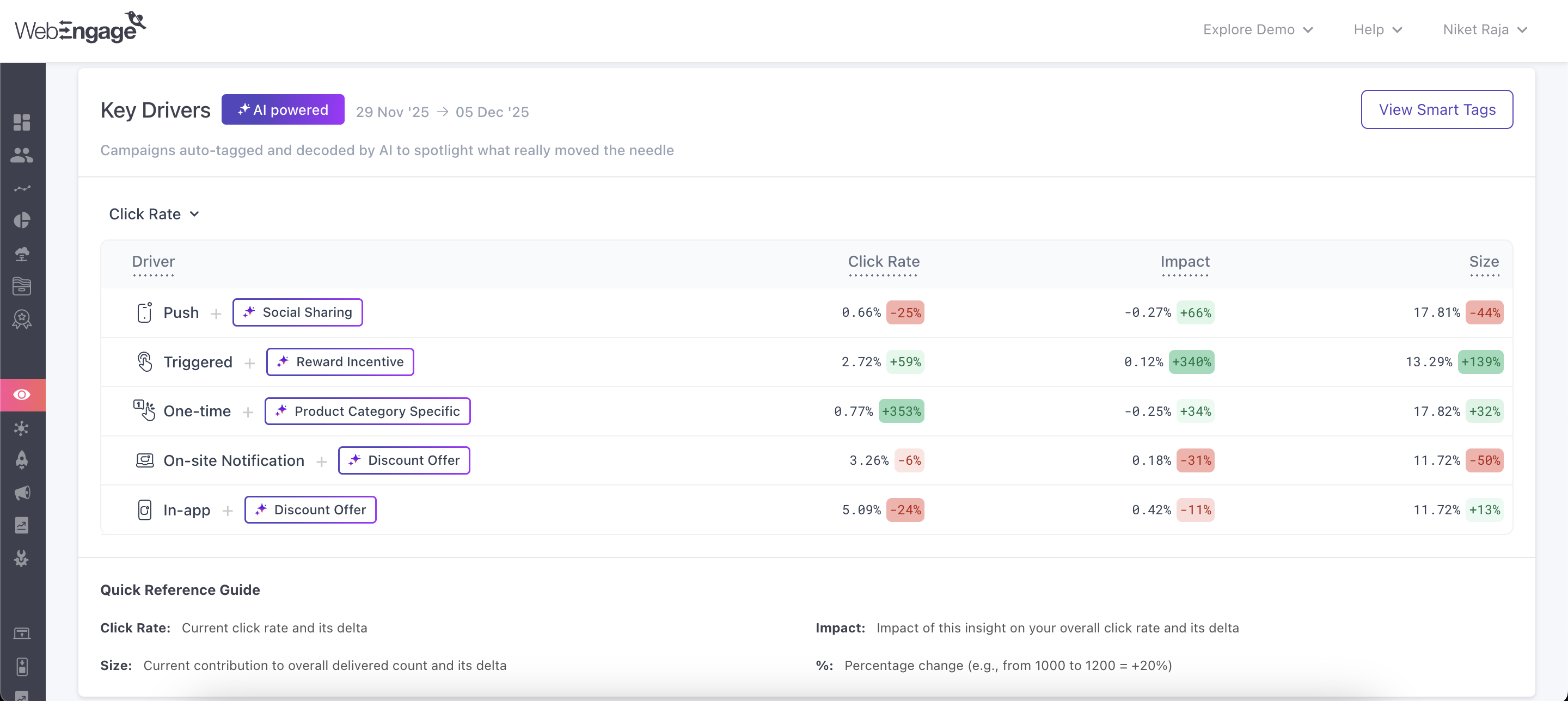The image size is (1568, 701).
Task: Click the award ribbon icon in sidebar
Action: (22, 319)
